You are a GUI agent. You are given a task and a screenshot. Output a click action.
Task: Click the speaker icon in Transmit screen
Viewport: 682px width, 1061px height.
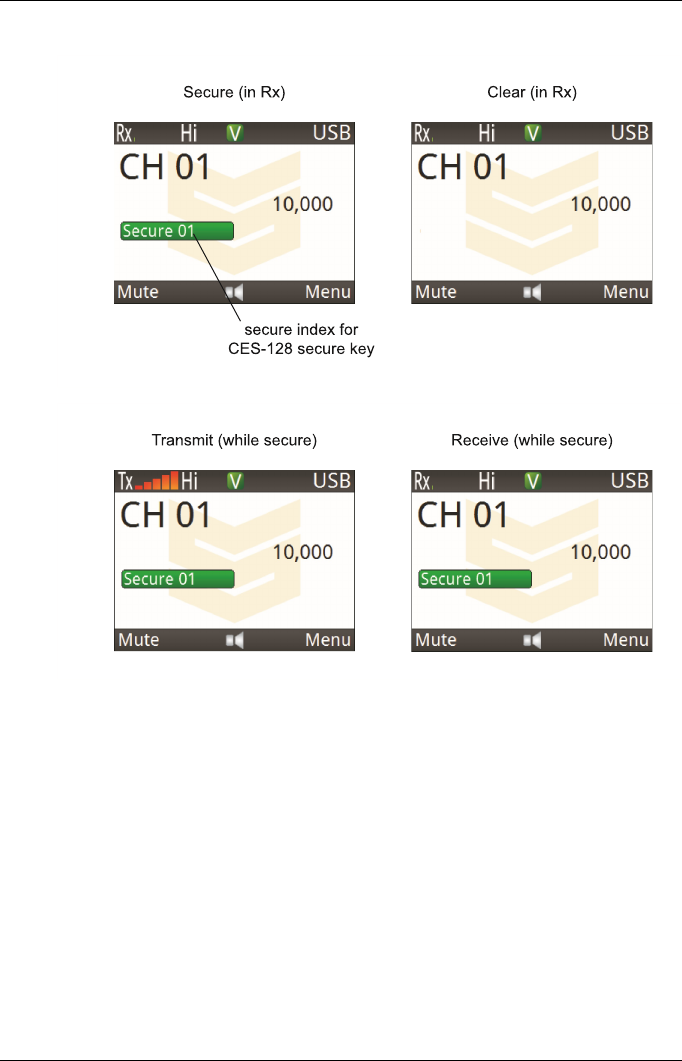(235, 640)
